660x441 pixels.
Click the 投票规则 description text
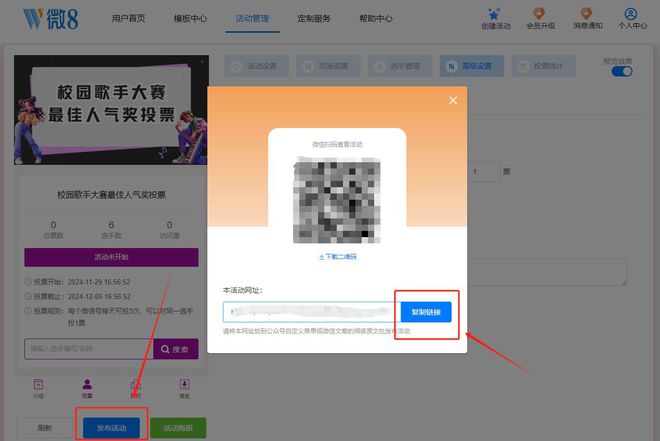pyautogui.click(x=130, y=317)
